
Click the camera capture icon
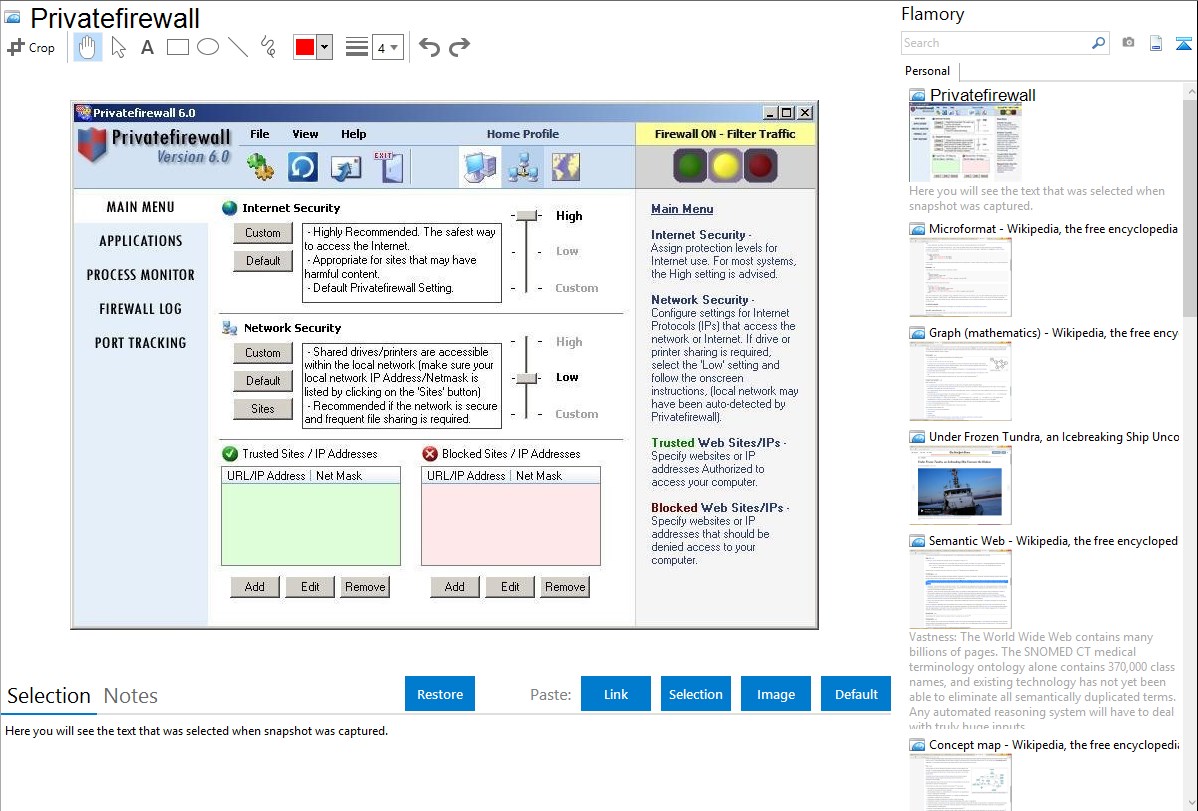[x=1128, y=43]
